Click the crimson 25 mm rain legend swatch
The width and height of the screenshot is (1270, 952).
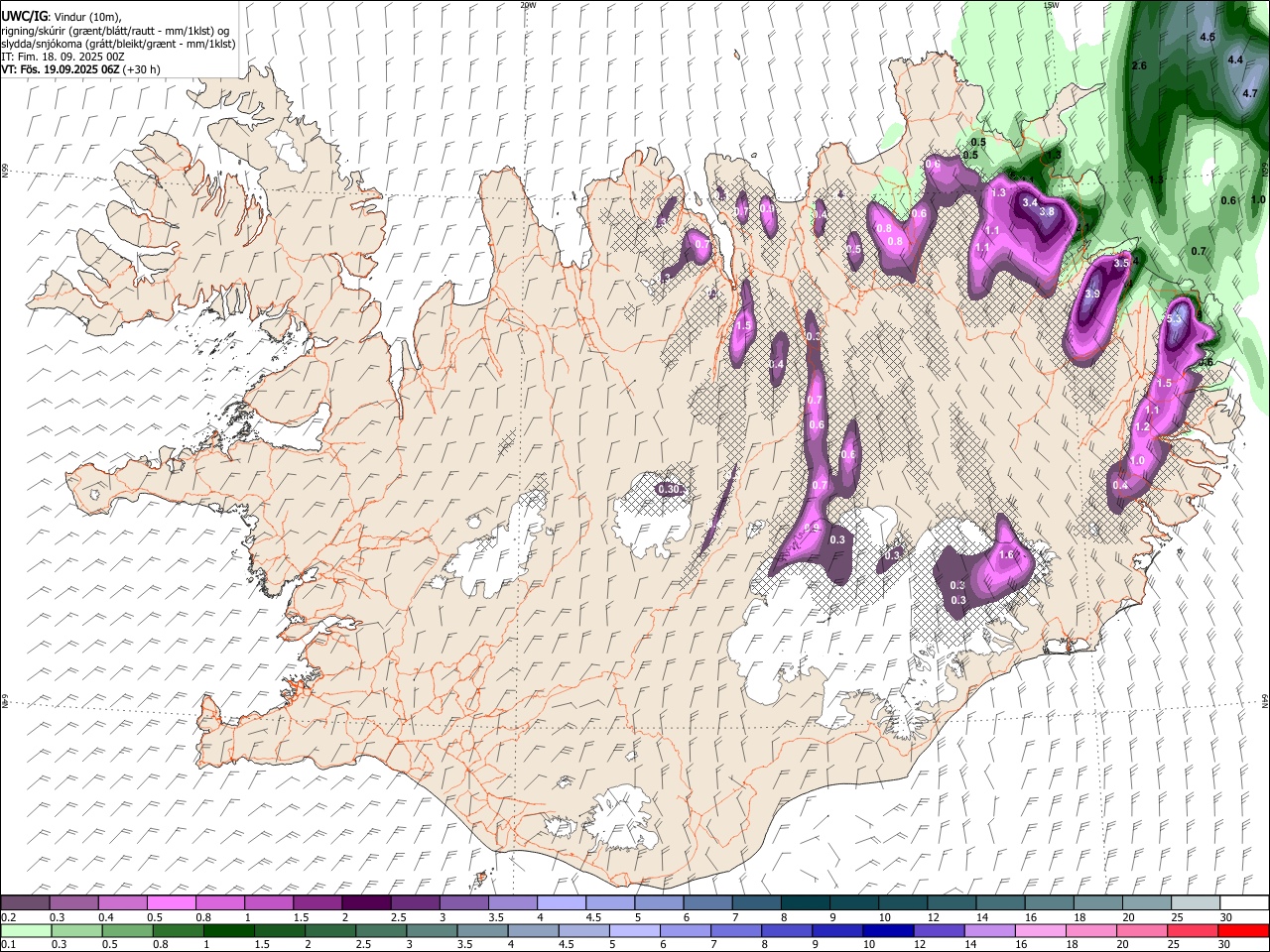(1193, 931)
